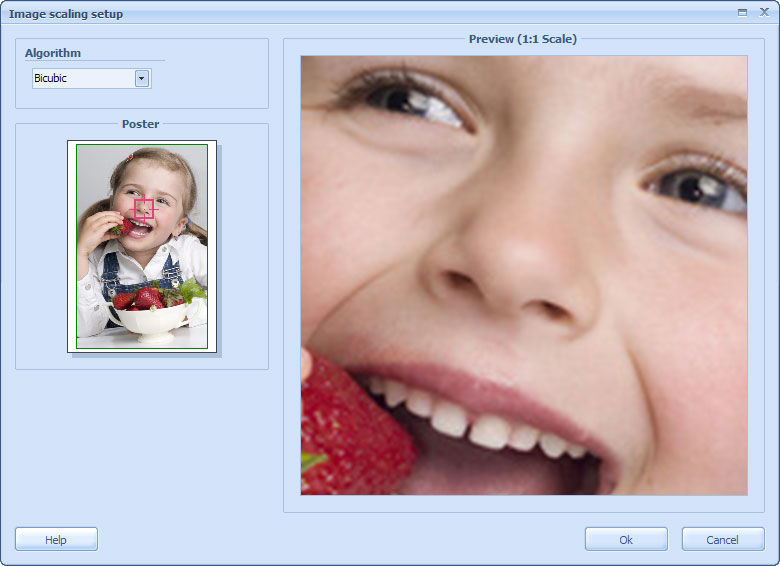Close the Image scaling setup dialog
This screenshot has height=566, width=780.
click(x=765, y=12)
